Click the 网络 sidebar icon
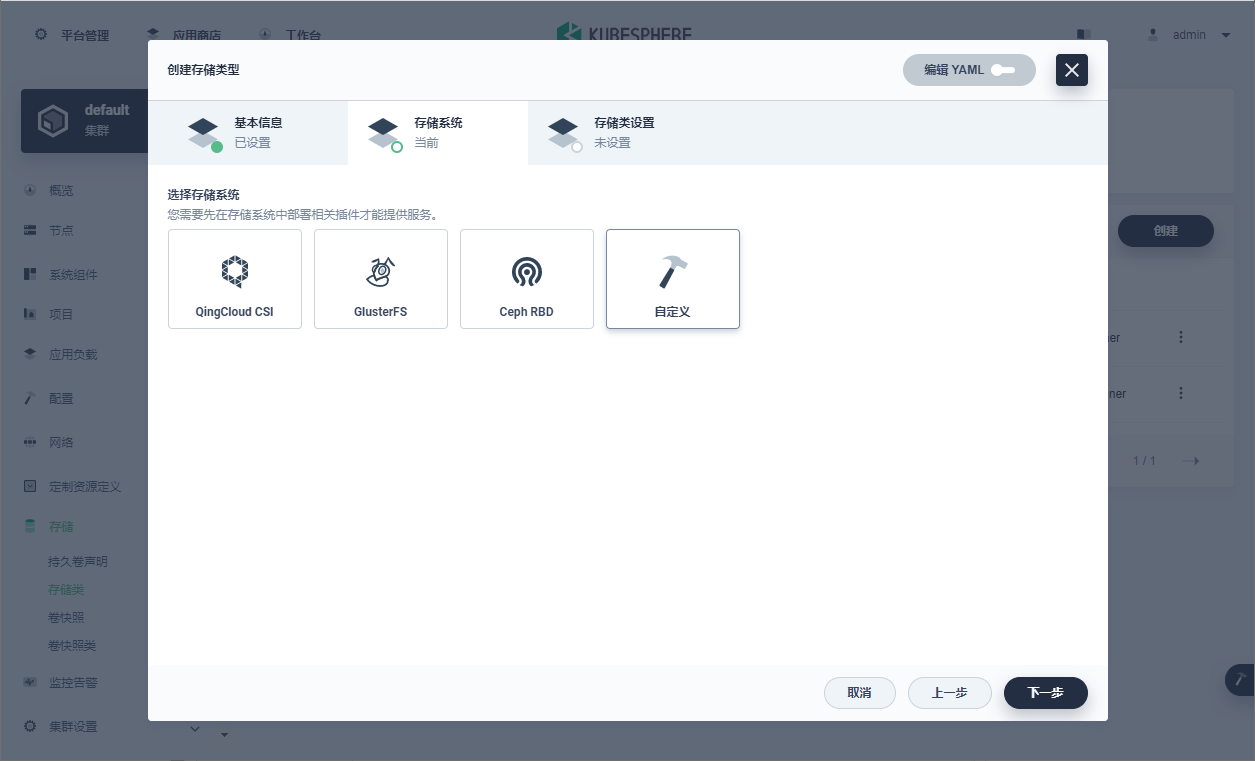 30,442
